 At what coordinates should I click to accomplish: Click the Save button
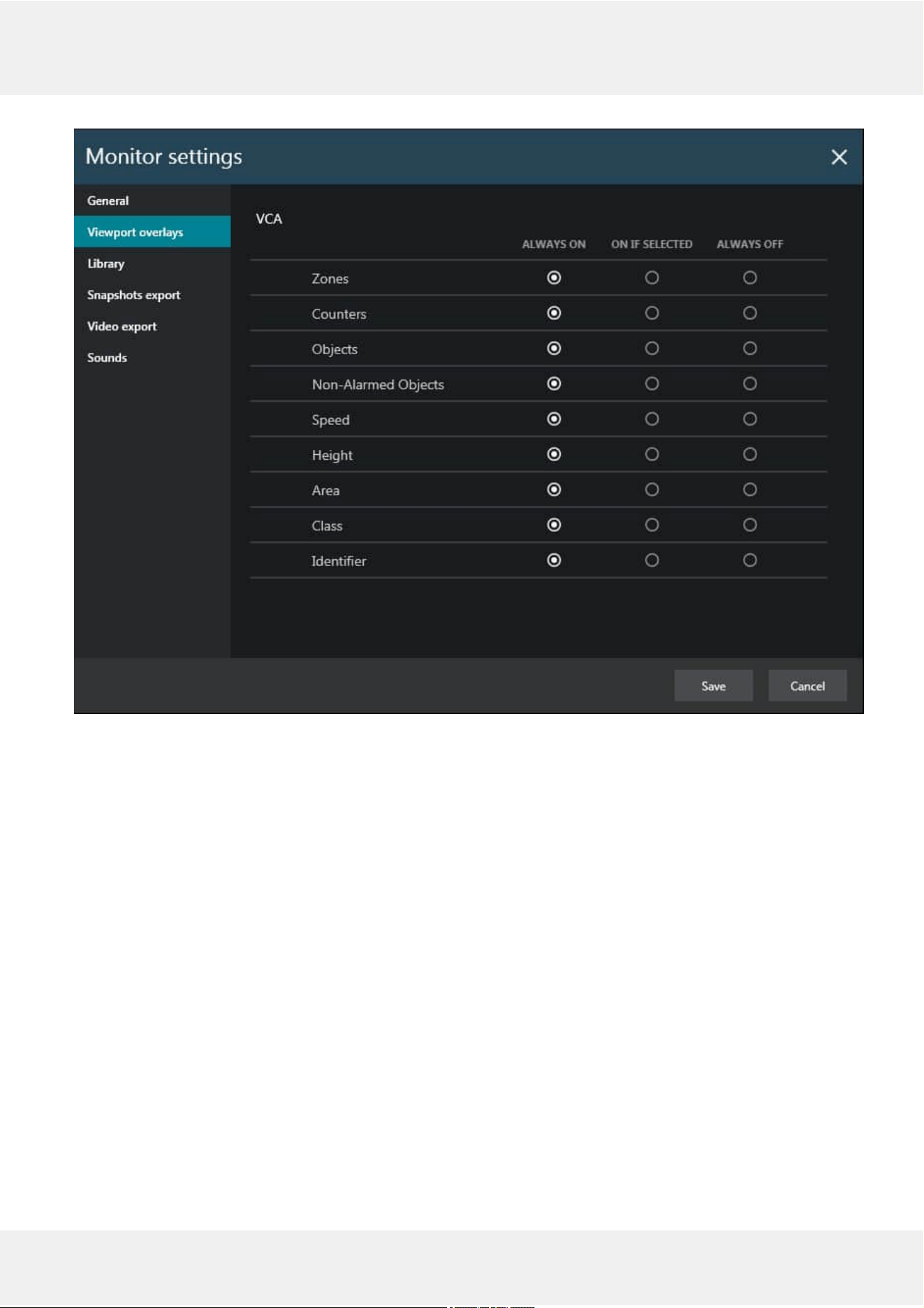pos(713,686)
